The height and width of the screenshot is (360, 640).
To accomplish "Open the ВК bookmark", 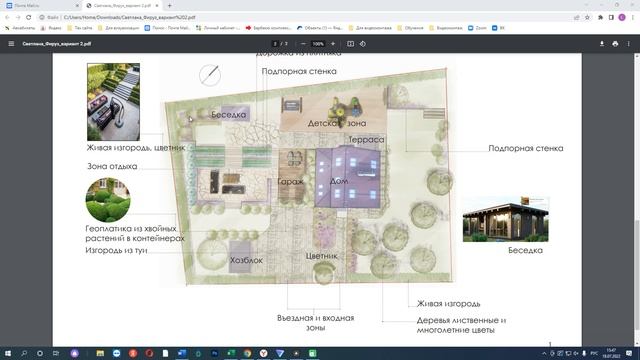I will point(498,28).
